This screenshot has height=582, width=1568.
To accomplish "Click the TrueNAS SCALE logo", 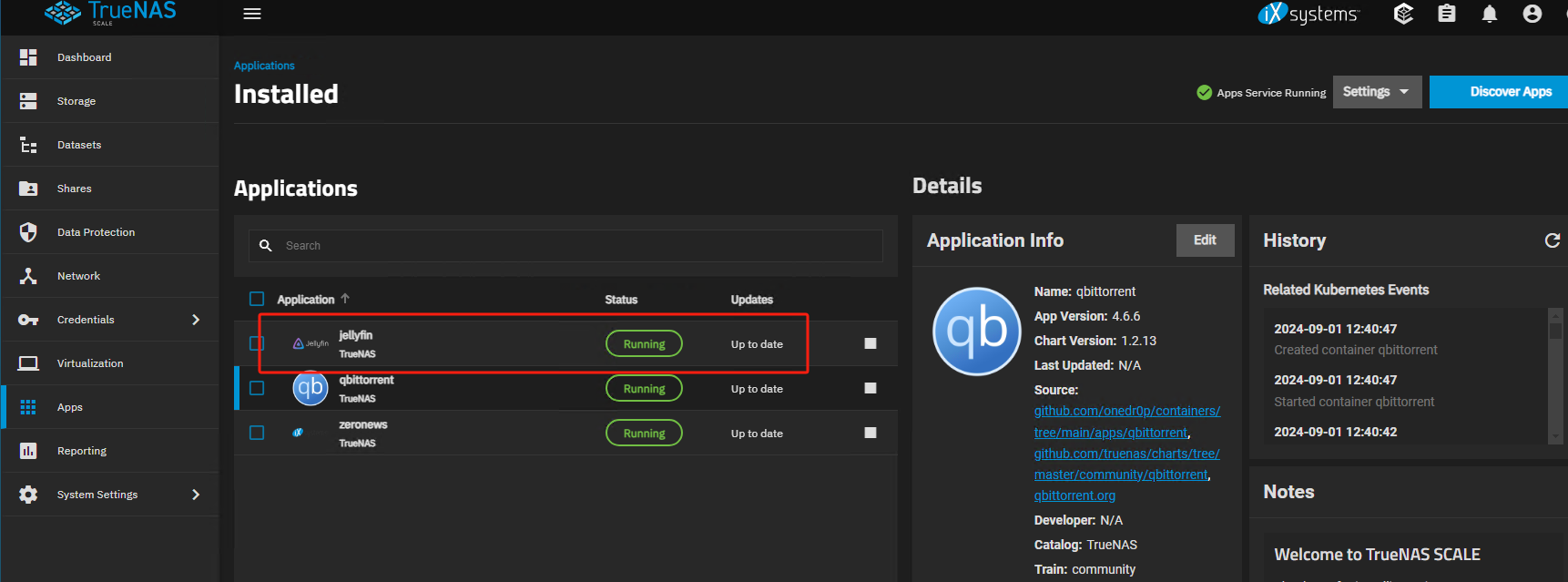I will (110, 13).
